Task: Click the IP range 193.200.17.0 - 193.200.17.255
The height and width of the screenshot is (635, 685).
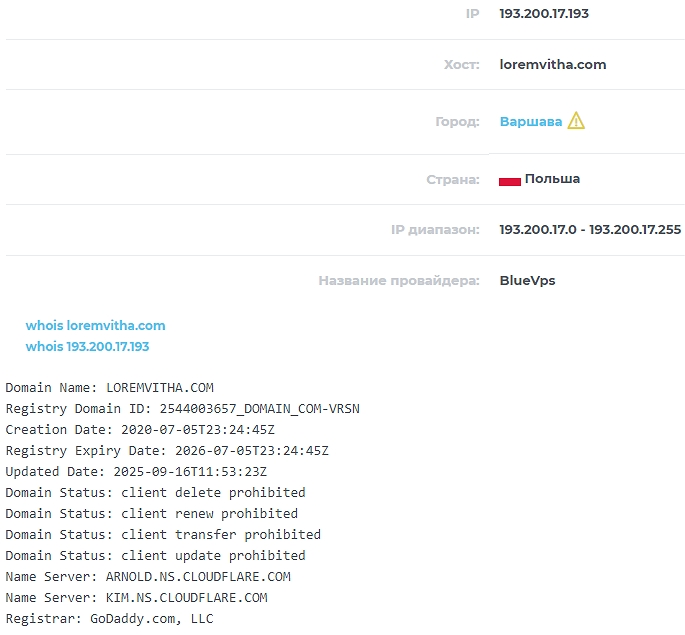Action: (590, 229)
